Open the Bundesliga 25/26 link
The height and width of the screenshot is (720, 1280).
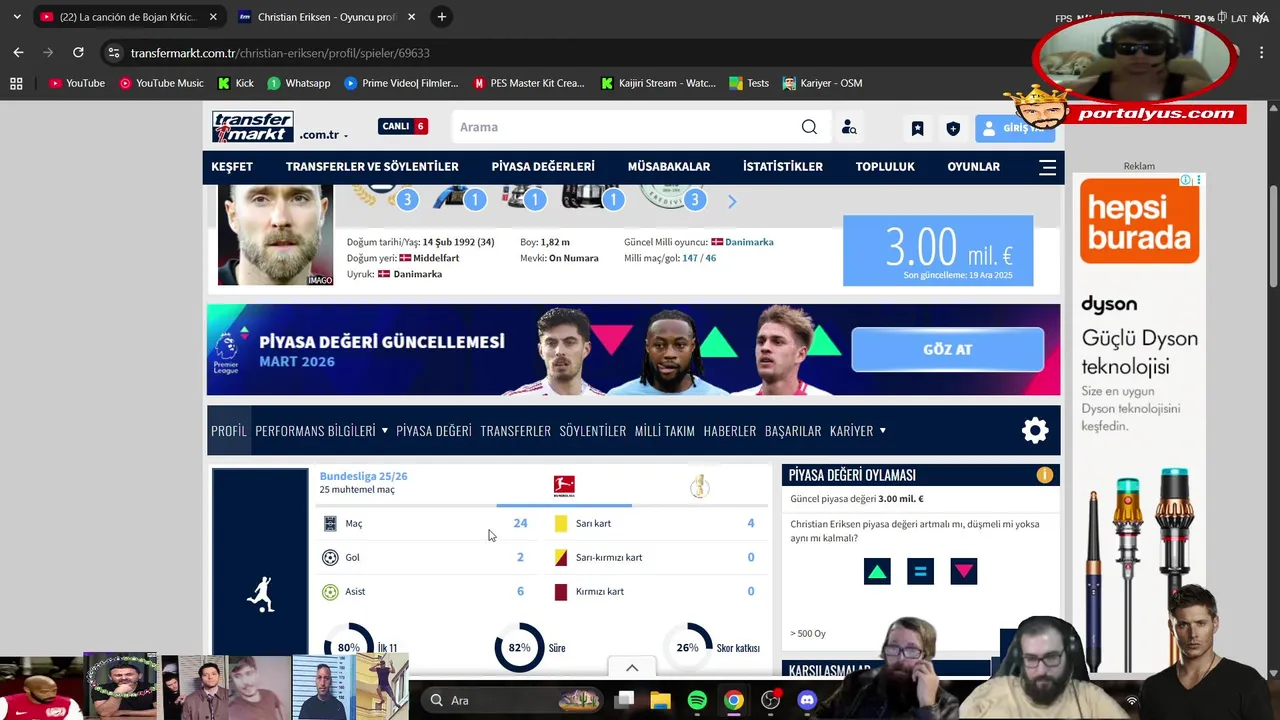coord(363,476)
